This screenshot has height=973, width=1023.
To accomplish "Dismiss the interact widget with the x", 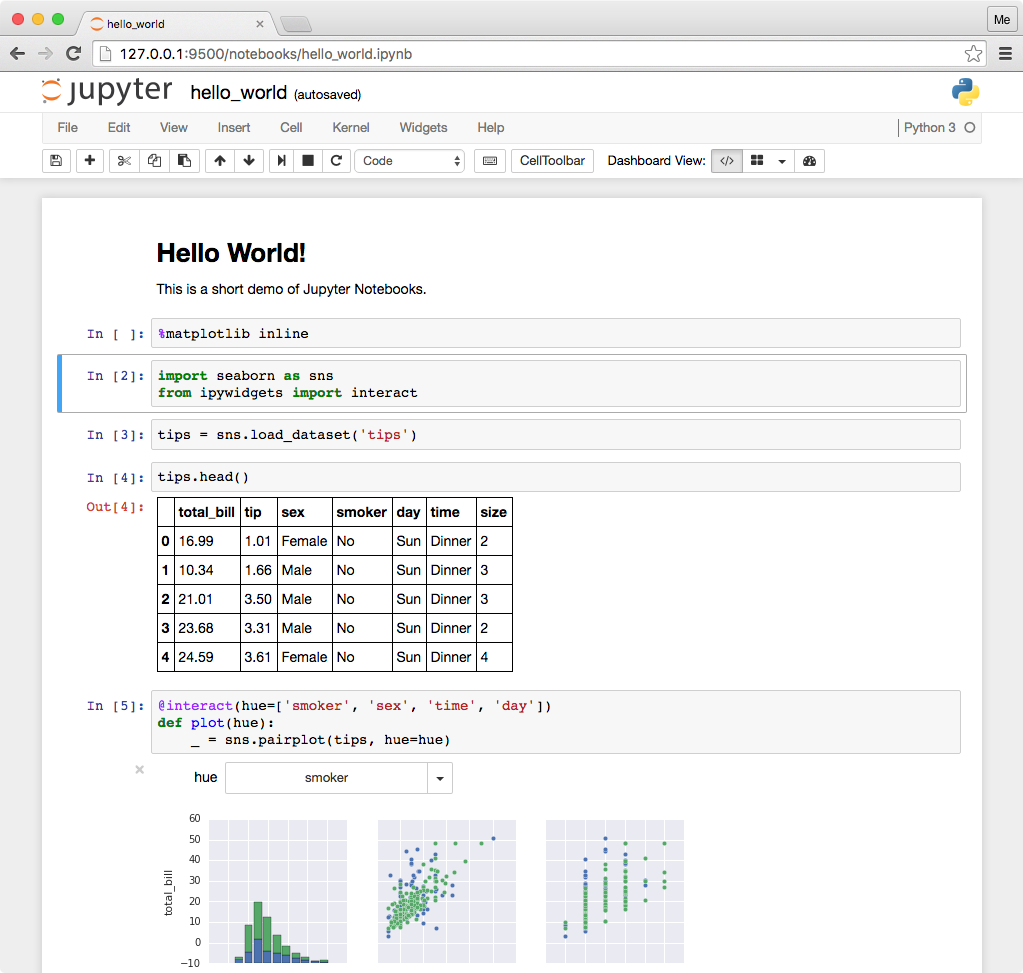I will point(139,770).
